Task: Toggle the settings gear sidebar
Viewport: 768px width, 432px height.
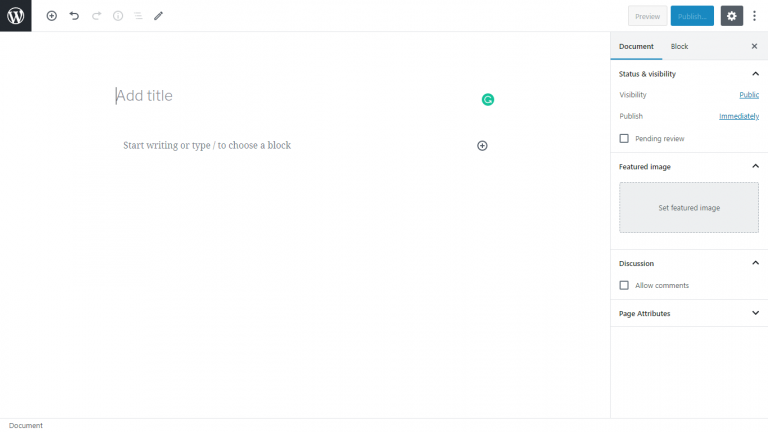Action: pos(732,16)
